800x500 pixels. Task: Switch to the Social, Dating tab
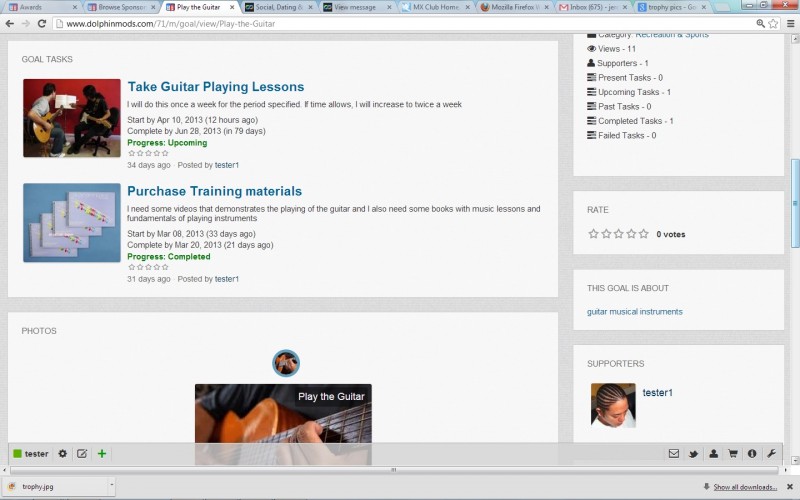[x=278, y=7]
